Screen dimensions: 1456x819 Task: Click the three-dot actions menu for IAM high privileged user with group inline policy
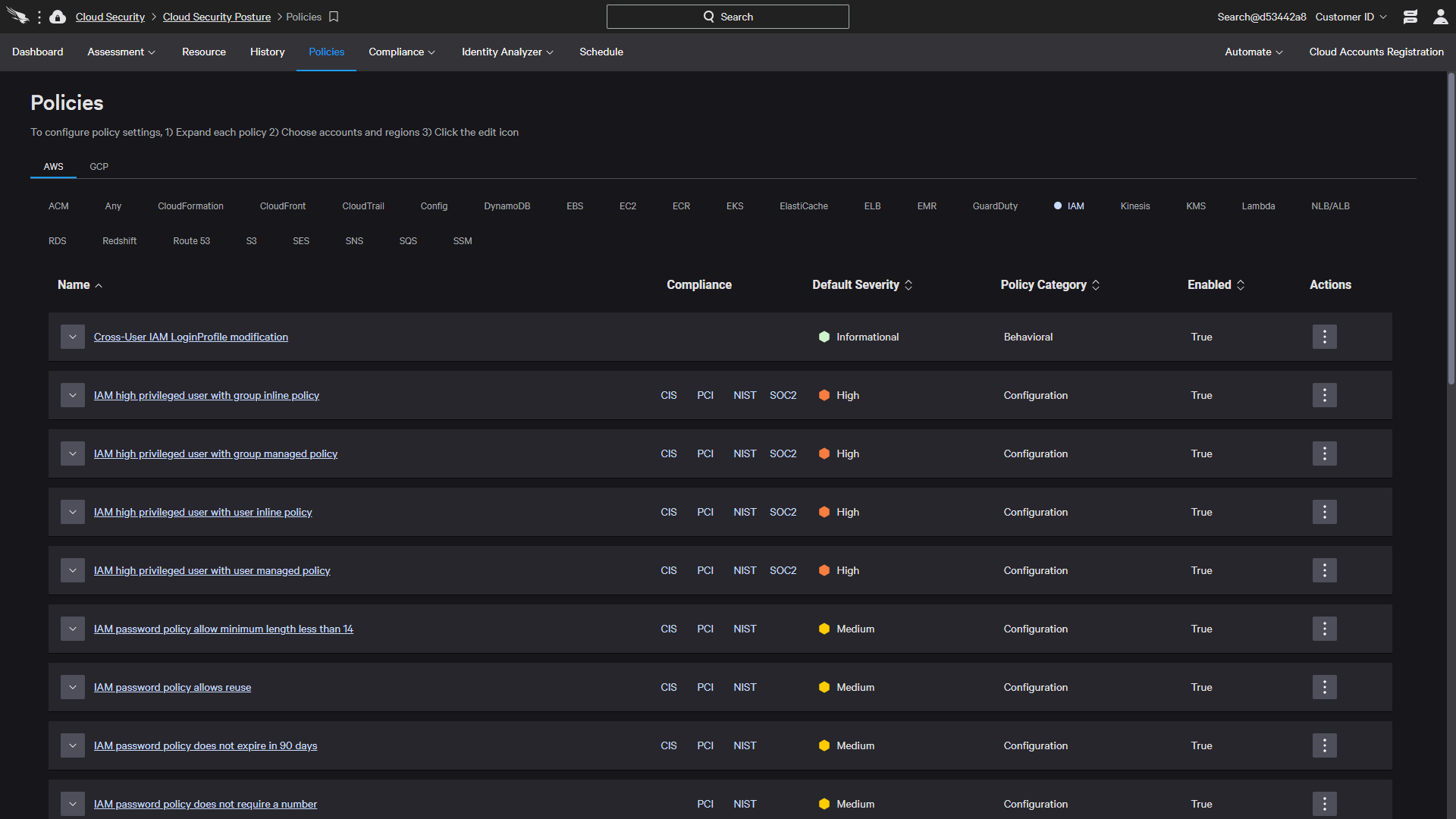click(1325, 394)
